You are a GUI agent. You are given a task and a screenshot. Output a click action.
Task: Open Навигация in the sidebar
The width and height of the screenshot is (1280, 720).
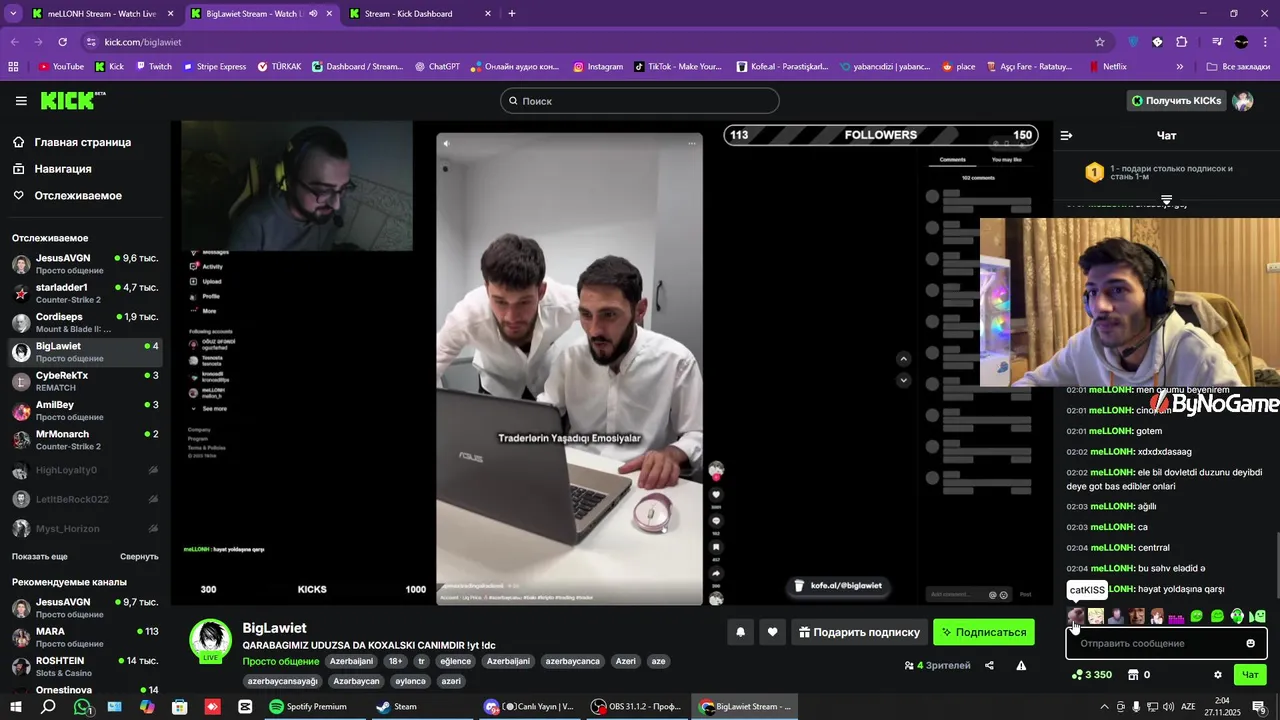63,169
